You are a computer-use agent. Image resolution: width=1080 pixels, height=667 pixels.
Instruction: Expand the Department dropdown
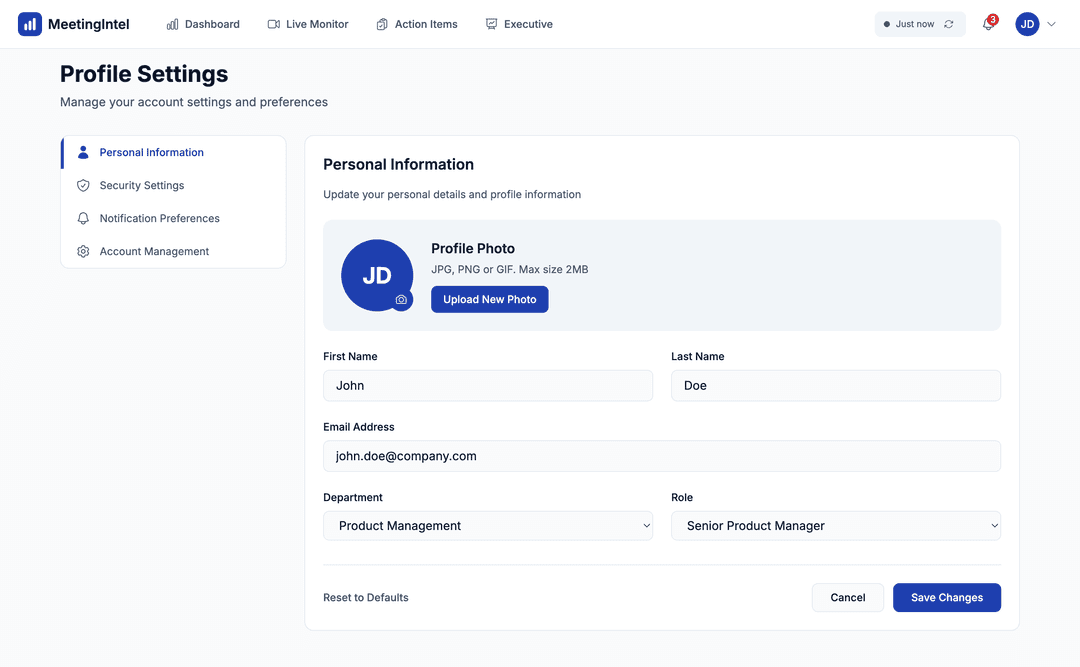point(488,526)
